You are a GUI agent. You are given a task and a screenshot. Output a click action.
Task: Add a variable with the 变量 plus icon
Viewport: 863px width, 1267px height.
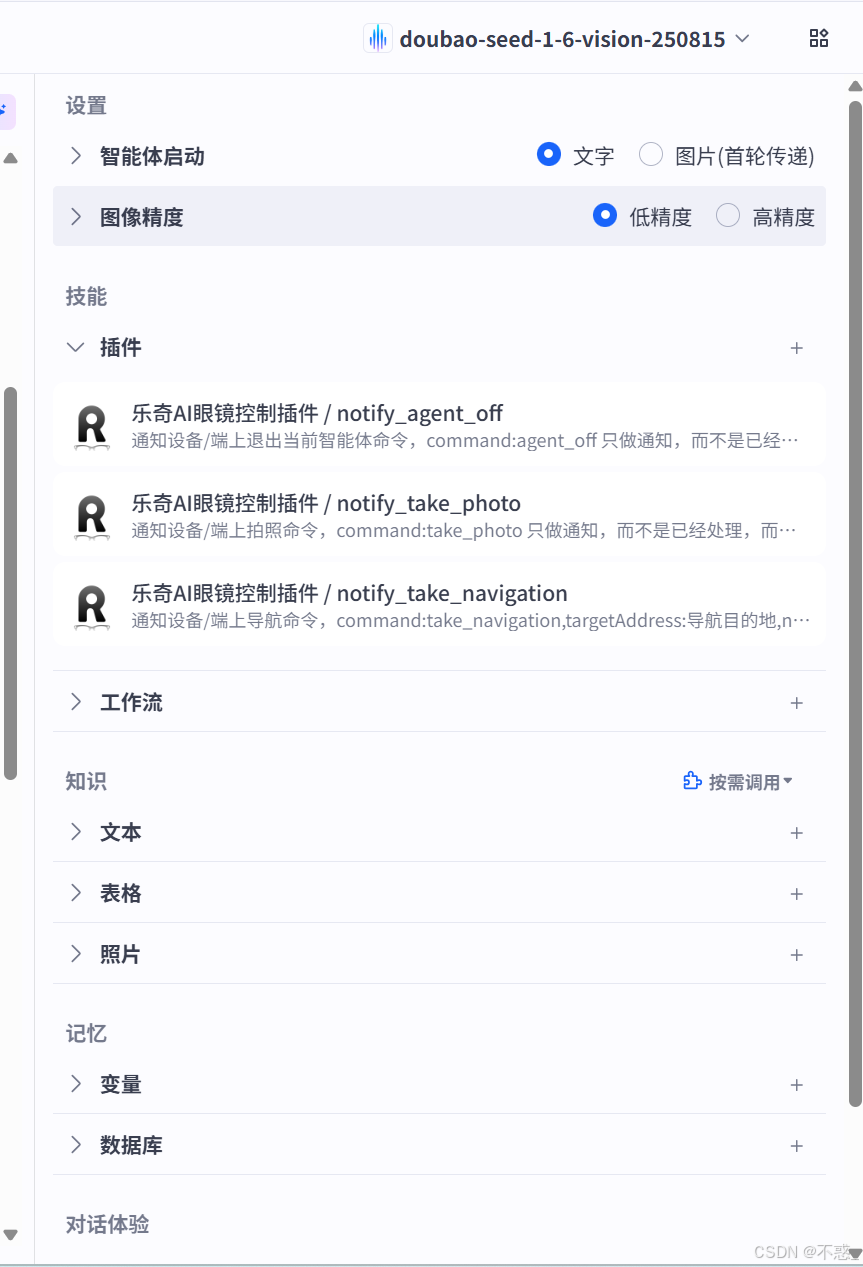797,1085
